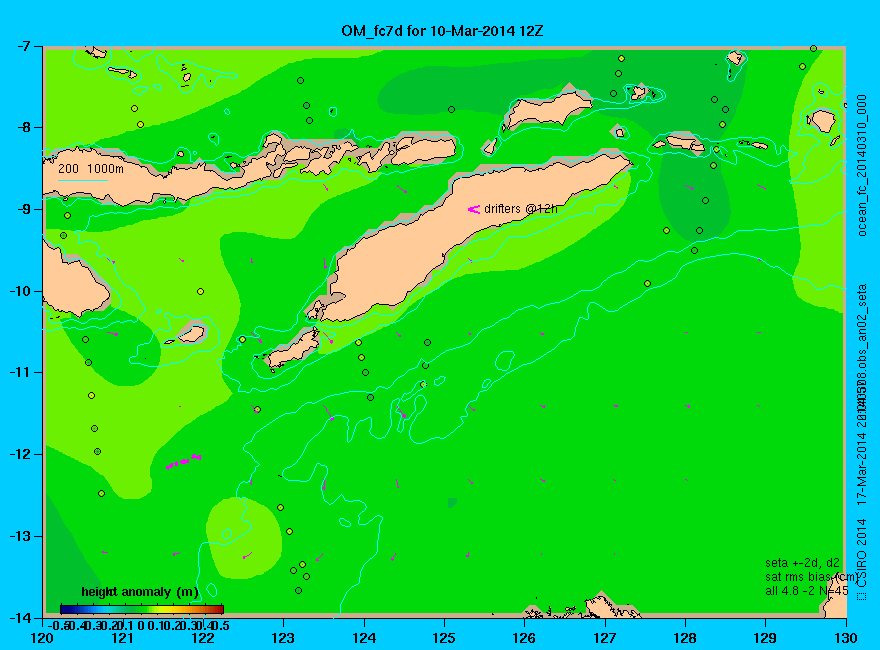
Task: Click the drifters @12h legend label
Action: point(521,209)
